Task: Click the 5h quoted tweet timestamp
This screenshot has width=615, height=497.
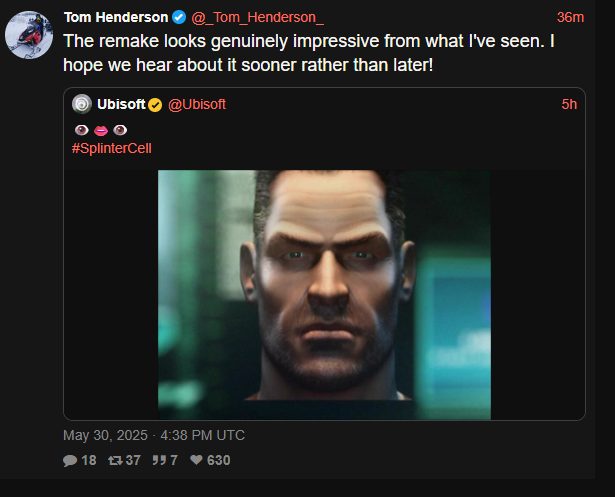Action: [569, 105]
